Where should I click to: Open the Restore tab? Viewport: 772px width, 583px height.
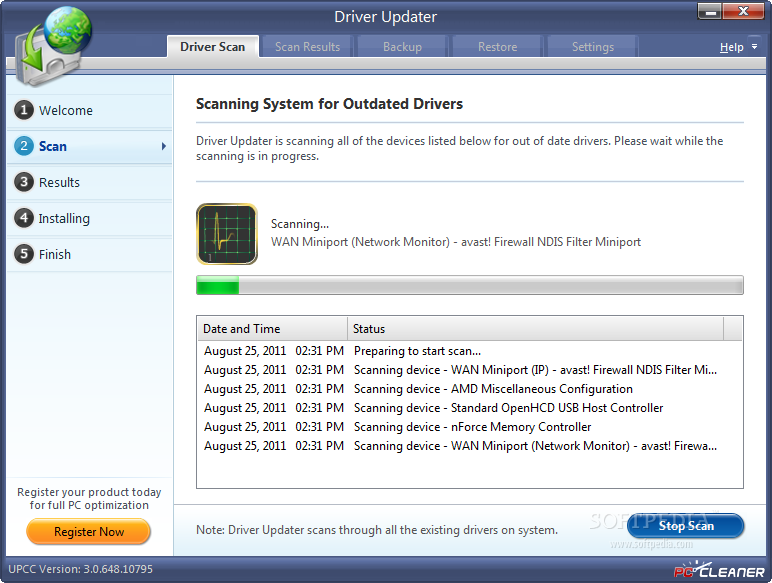point(497,47)
